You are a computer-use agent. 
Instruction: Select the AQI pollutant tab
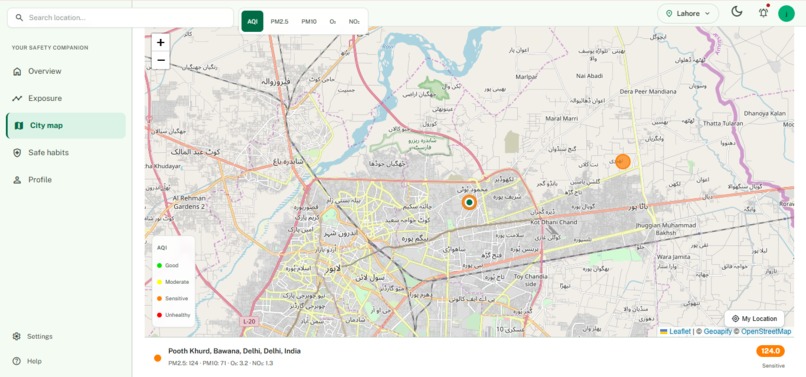[x=252, y=22]
